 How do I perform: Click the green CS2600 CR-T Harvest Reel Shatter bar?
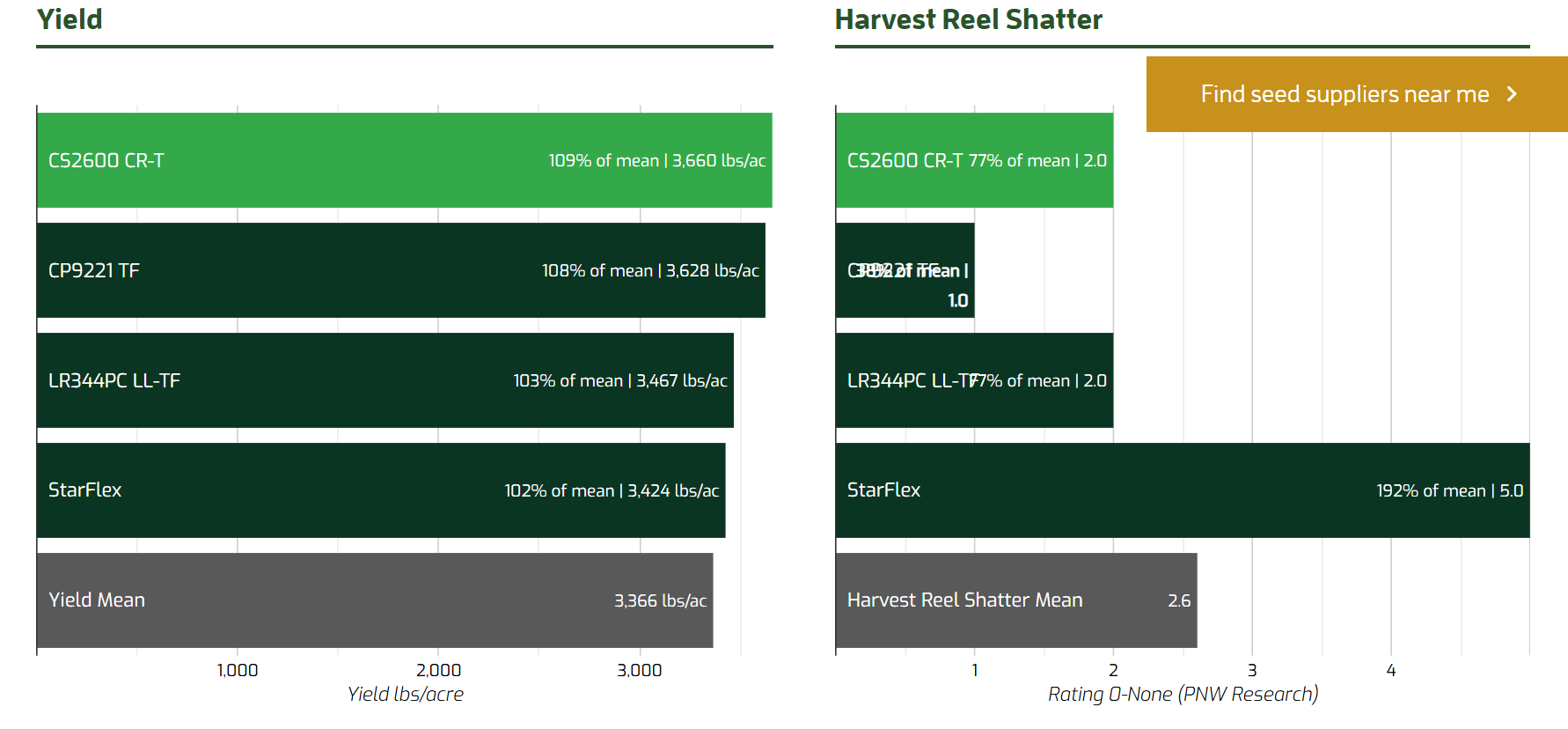pyautogui.click(x=974, y=160)
